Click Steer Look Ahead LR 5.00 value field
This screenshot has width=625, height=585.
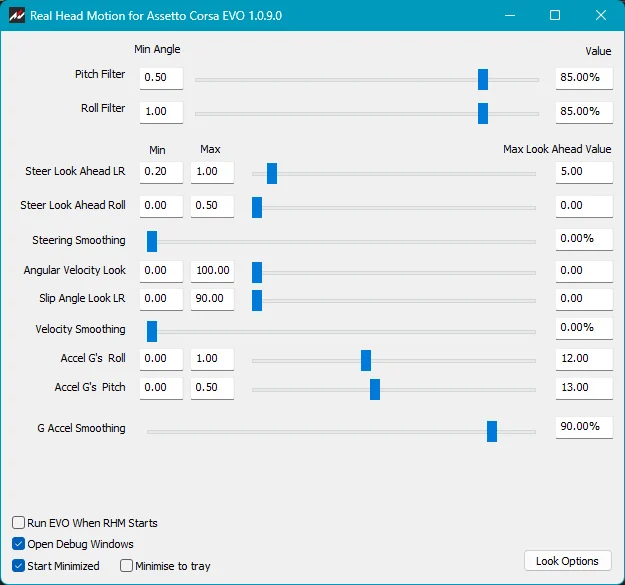pyautogui.click(x=584, y=172)
